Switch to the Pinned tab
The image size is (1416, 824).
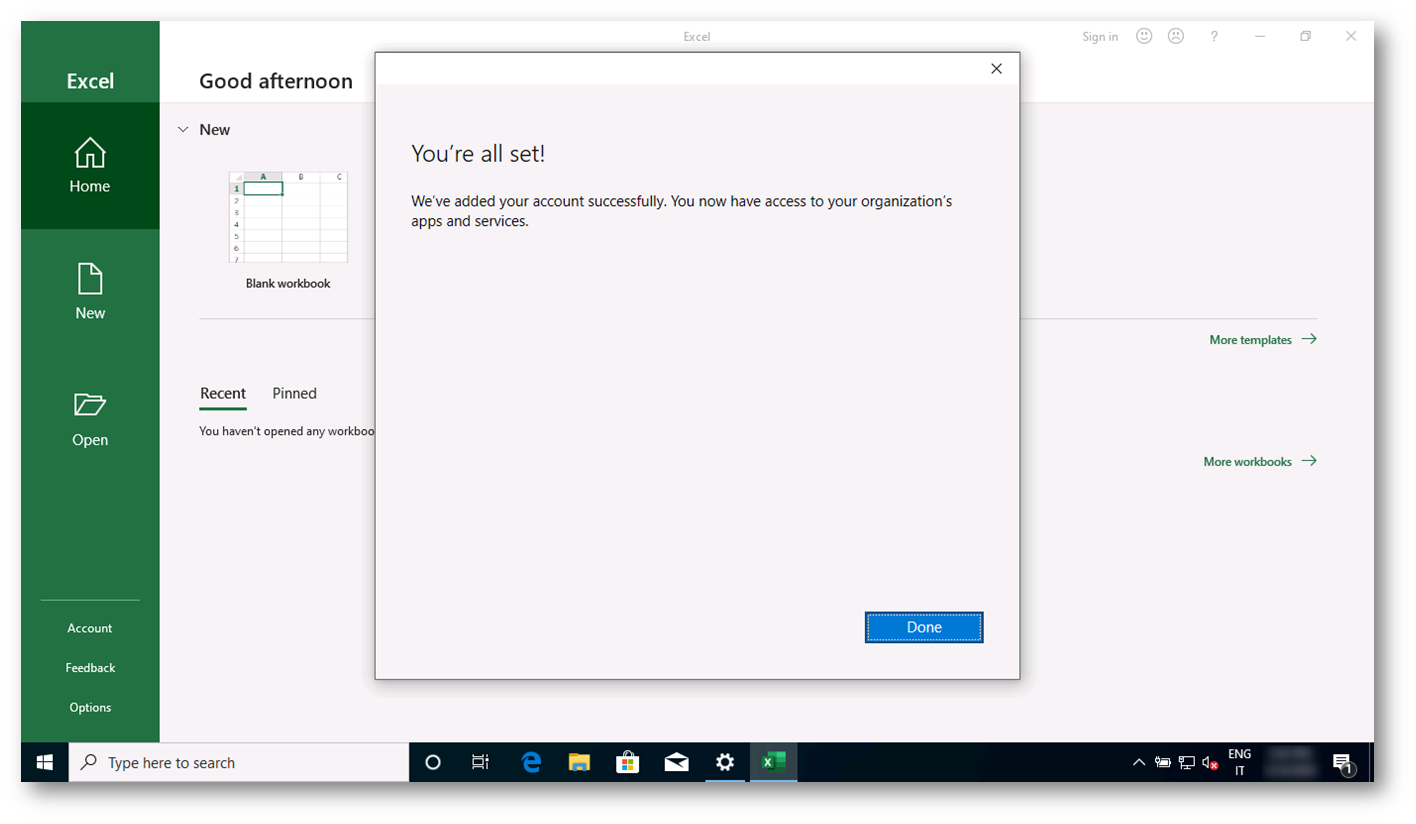coord(295,394)
